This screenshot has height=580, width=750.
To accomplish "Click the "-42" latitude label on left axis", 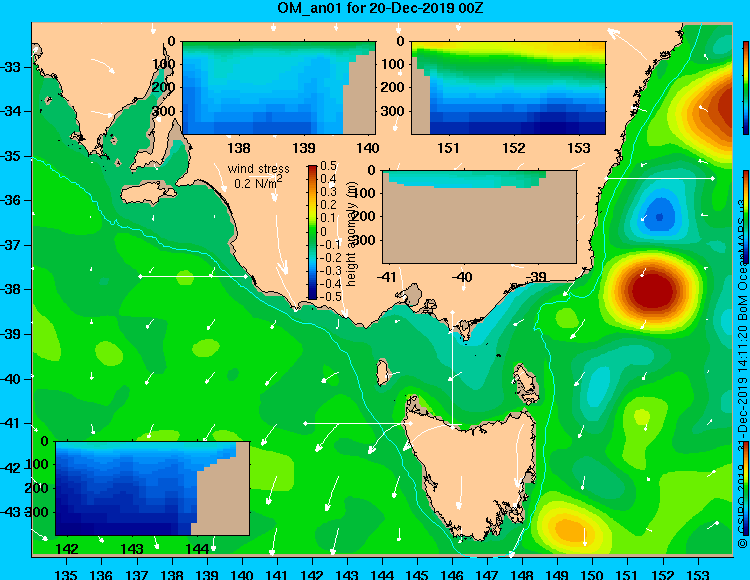I will pos(11,468).
